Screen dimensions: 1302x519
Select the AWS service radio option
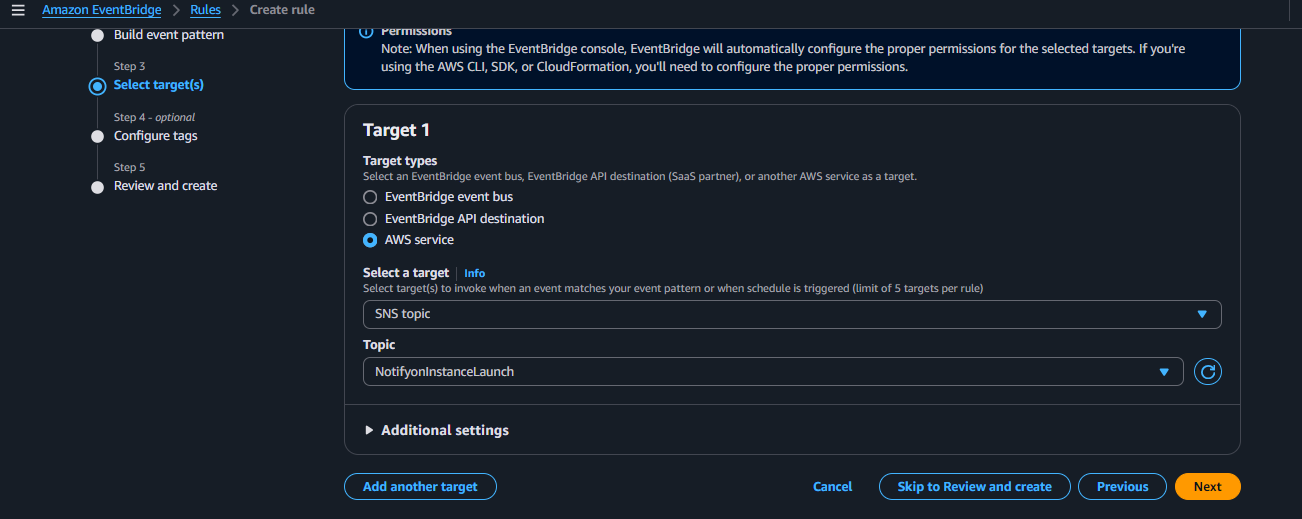370,240
